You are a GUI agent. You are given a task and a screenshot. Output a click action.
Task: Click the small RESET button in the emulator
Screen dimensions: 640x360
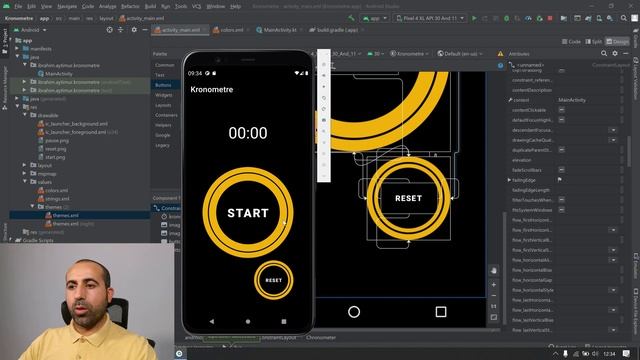click(273, 280)
